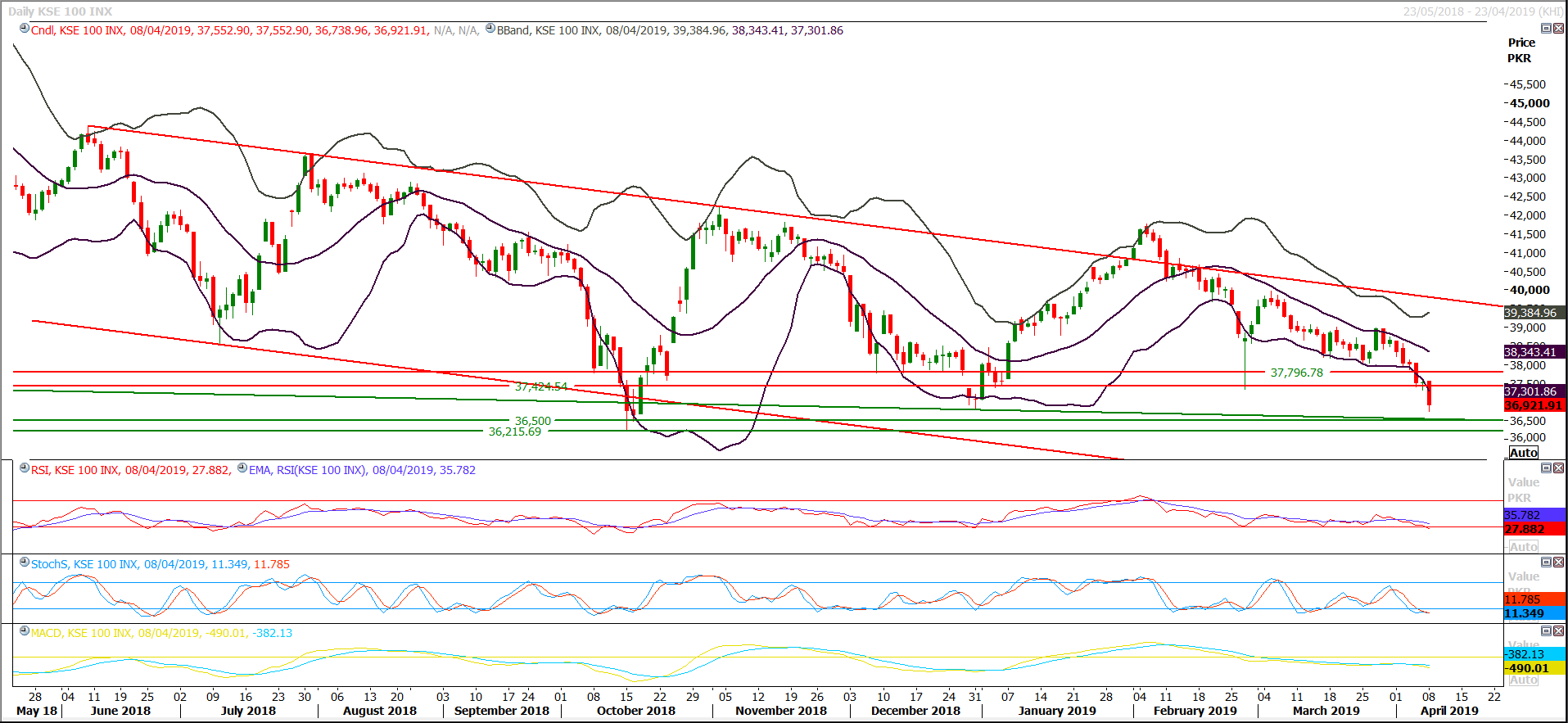Click the February 2019 month label

point(1195,711)
